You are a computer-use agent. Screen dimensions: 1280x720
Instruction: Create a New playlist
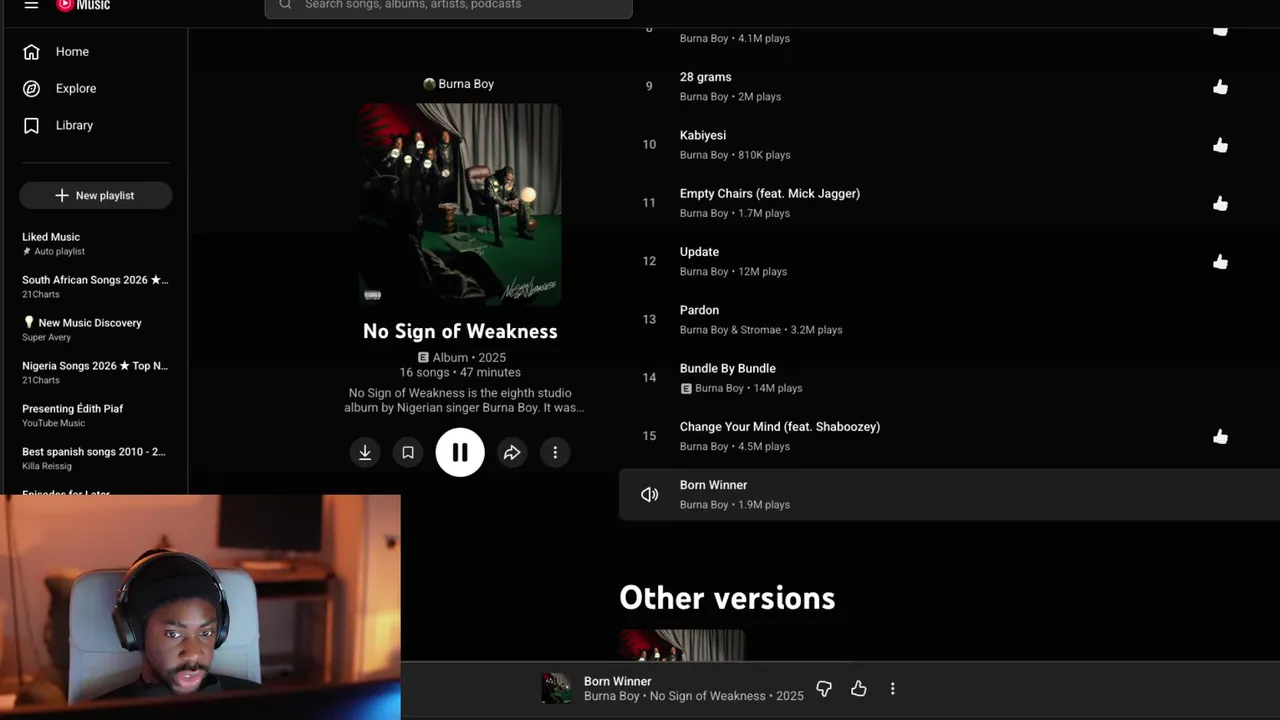(96, 196)
